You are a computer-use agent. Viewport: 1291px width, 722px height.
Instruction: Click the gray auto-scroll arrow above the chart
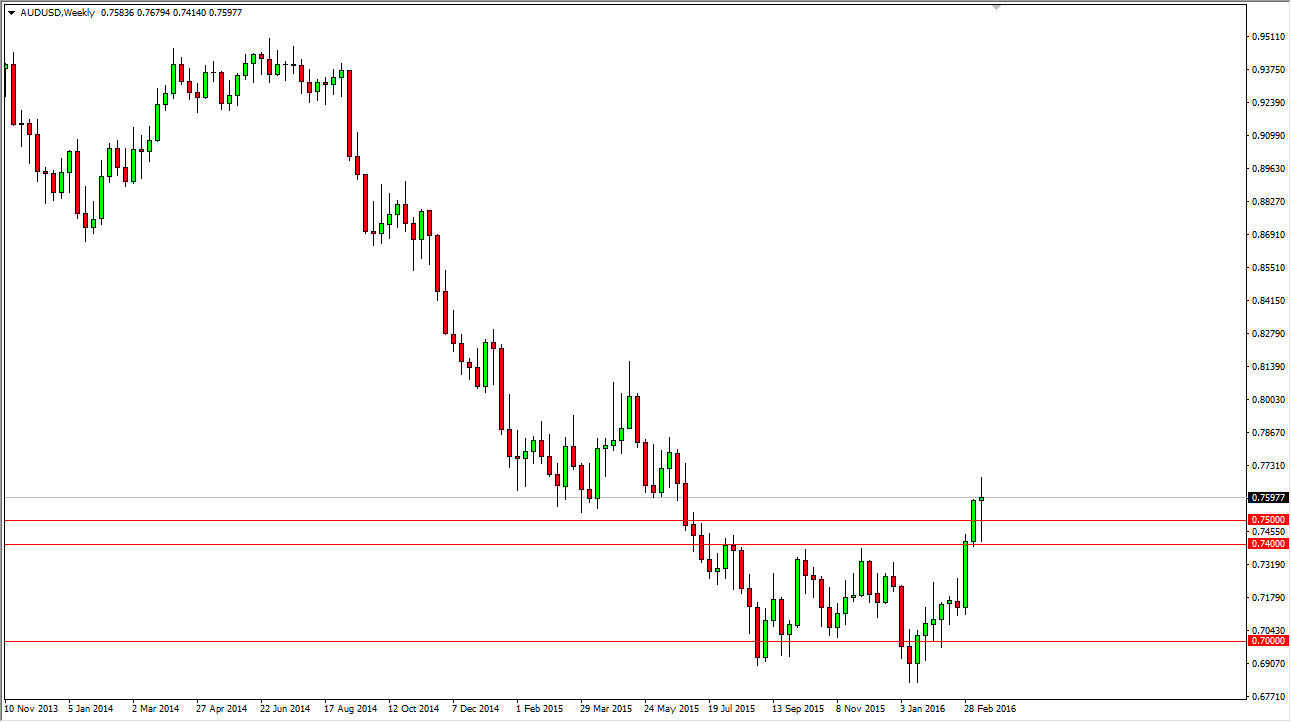pos(995,8)
